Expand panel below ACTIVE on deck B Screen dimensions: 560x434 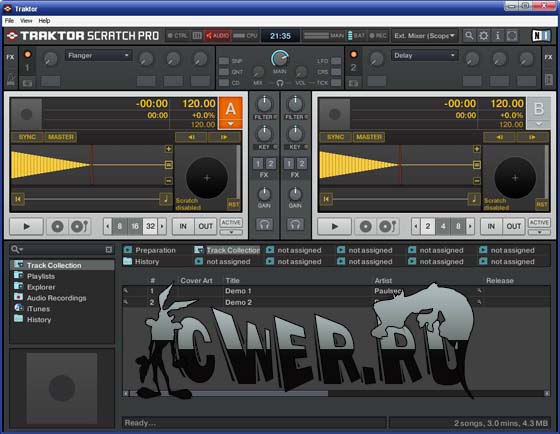[x=539, y=232]
